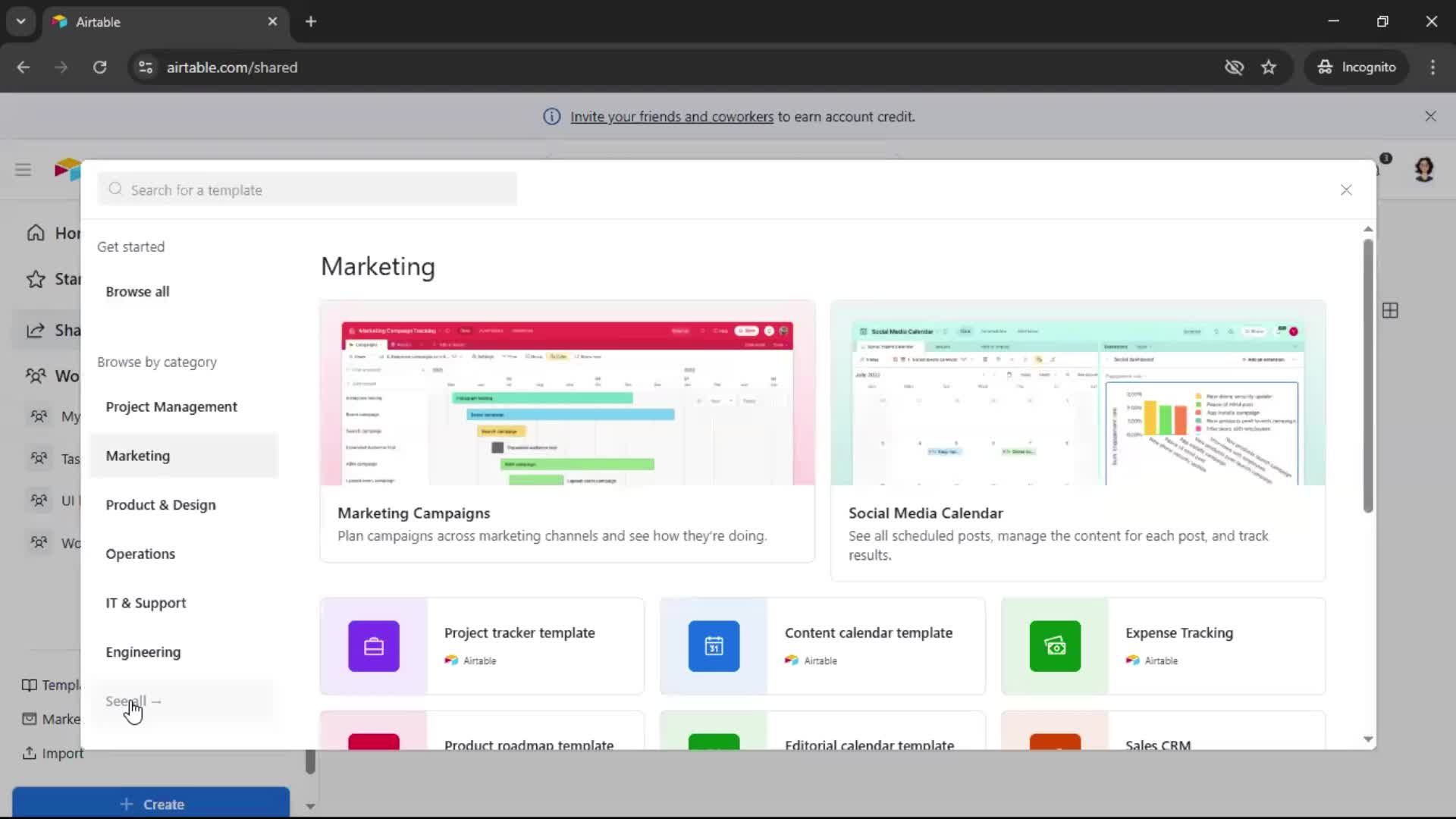Click the Social Media Calendar title
Screen dimensions: 1456x819
coord(925,513)
